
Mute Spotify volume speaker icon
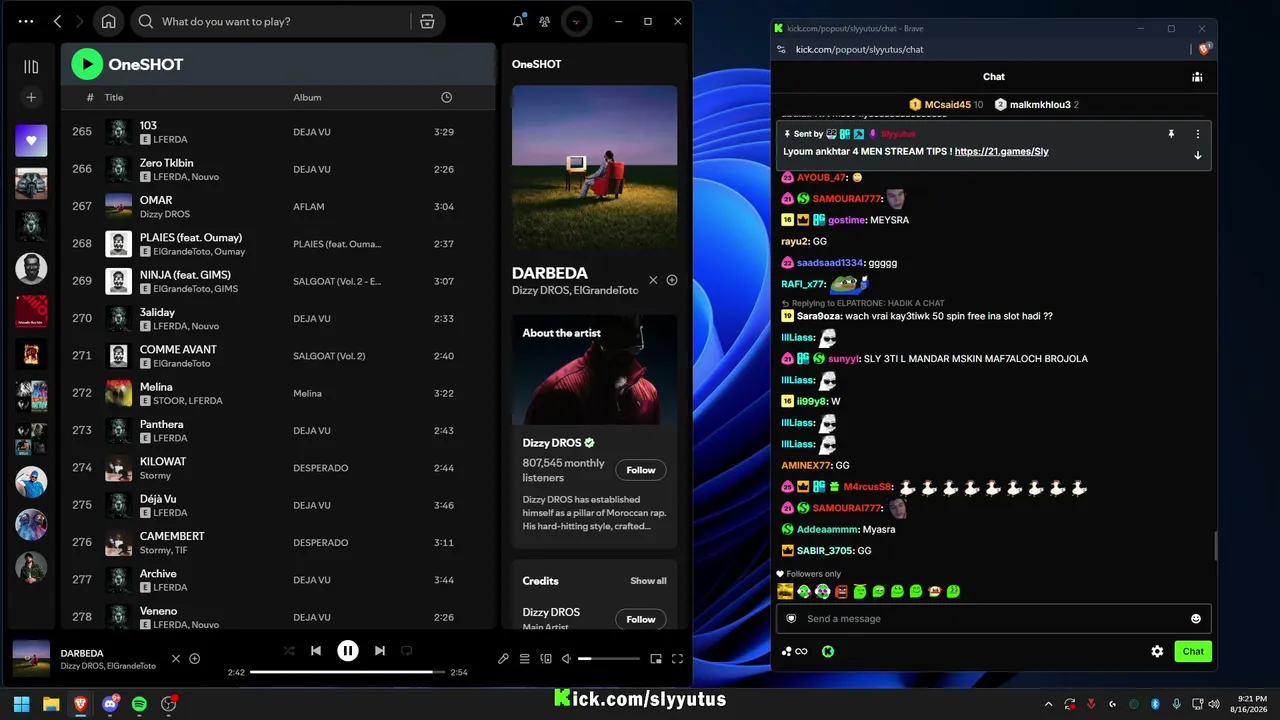tap(566, 659)
